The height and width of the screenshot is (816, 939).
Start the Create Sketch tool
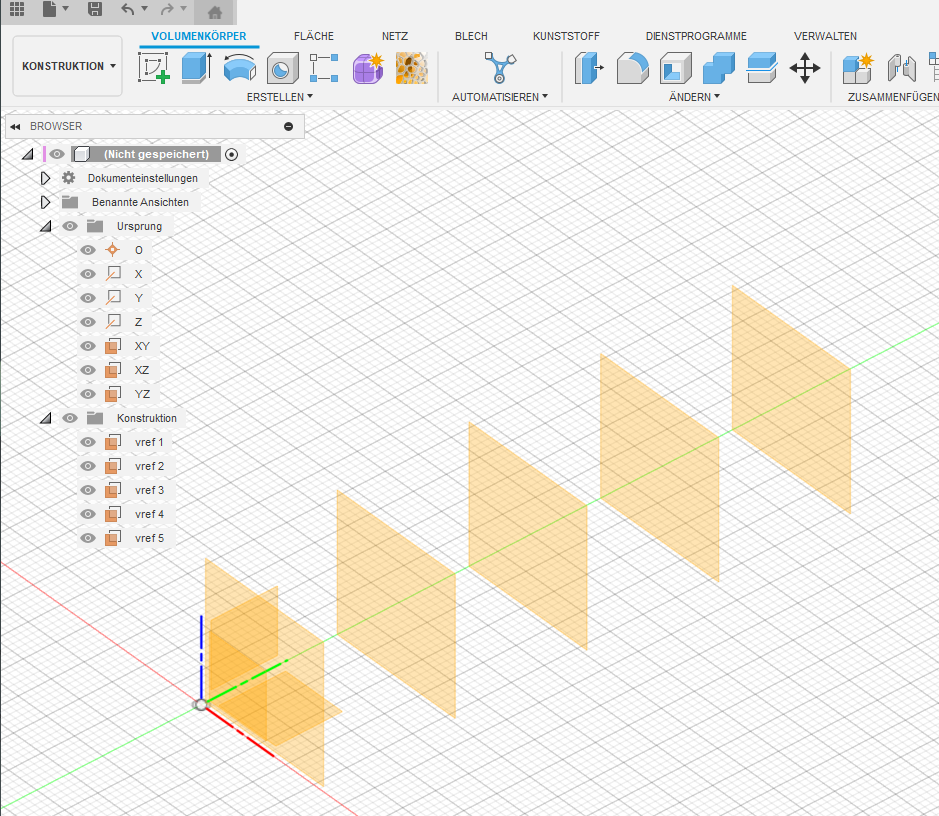tap(153, 67)
